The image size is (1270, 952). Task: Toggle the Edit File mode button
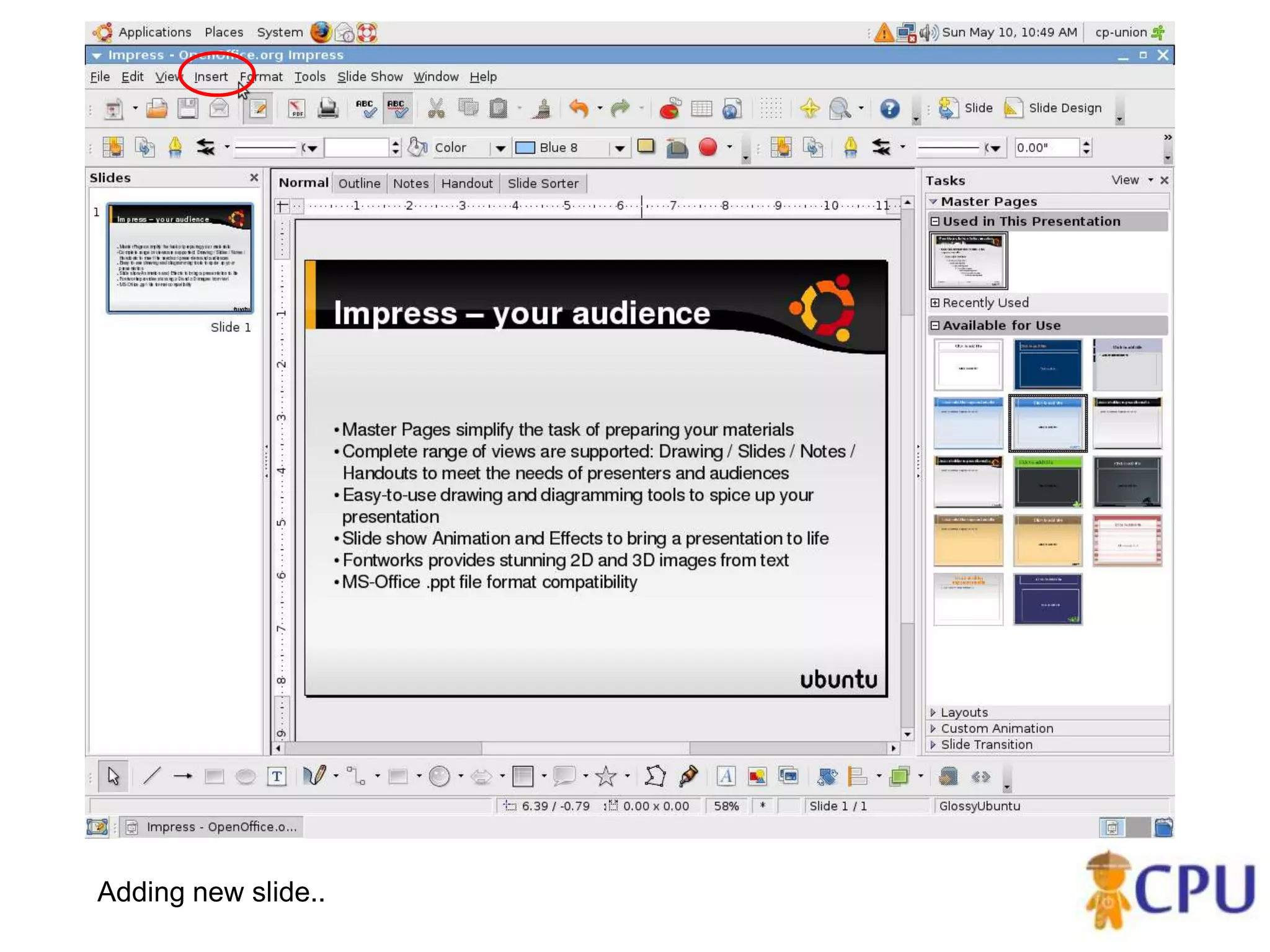coord(258,108)
